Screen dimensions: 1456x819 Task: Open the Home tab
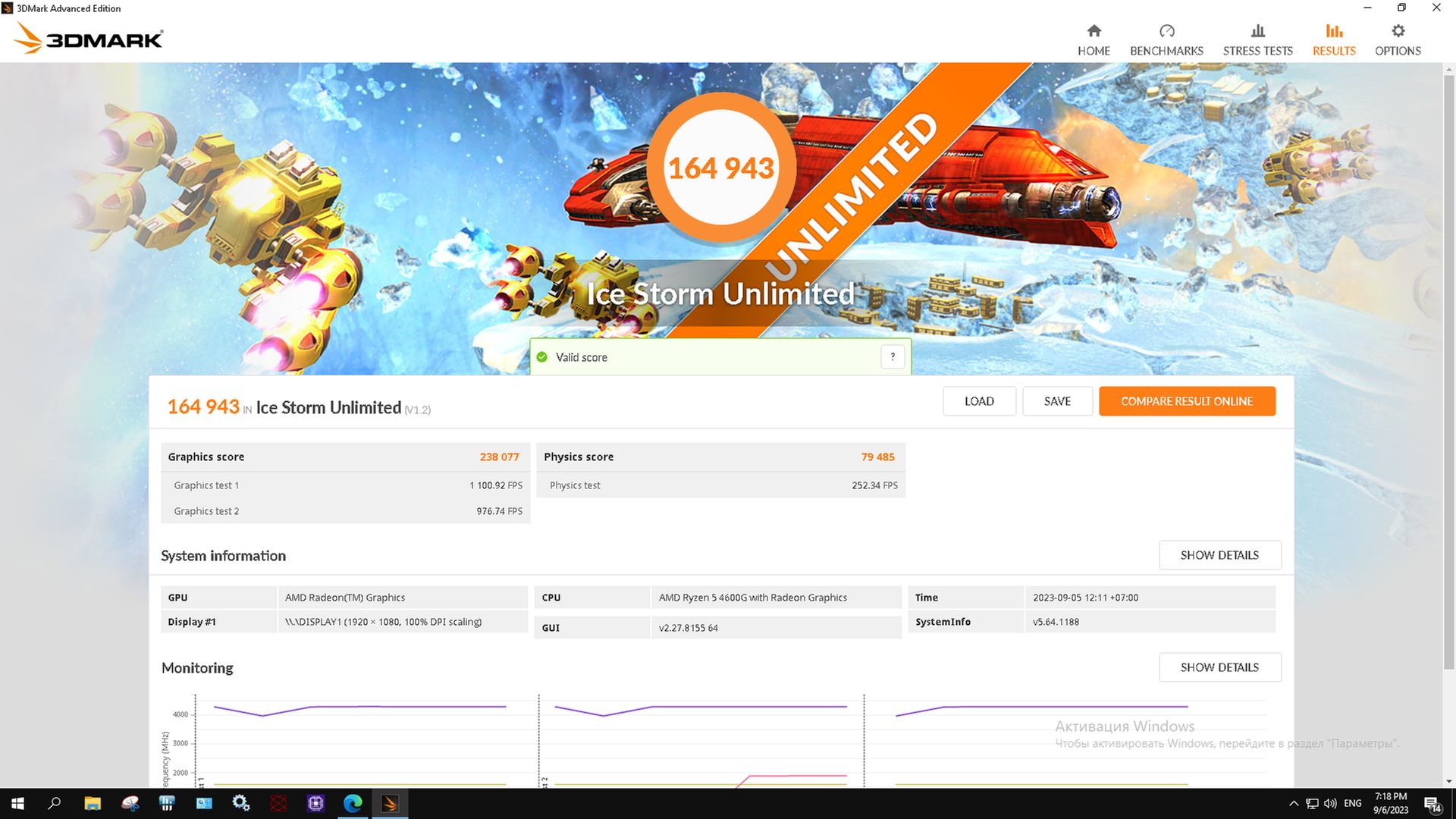[1094, 40]
